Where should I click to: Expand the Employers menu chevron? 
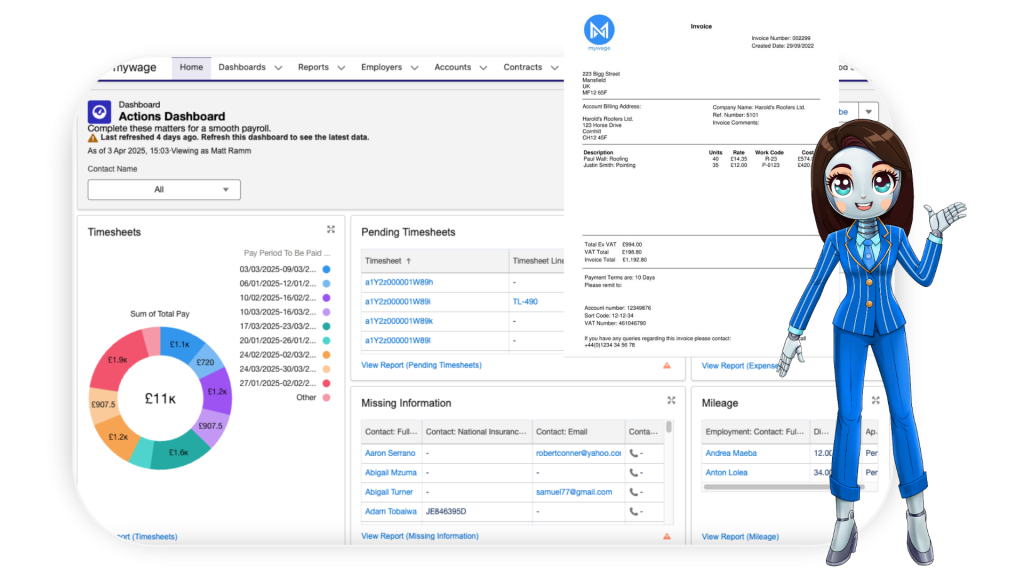[413, 68]
